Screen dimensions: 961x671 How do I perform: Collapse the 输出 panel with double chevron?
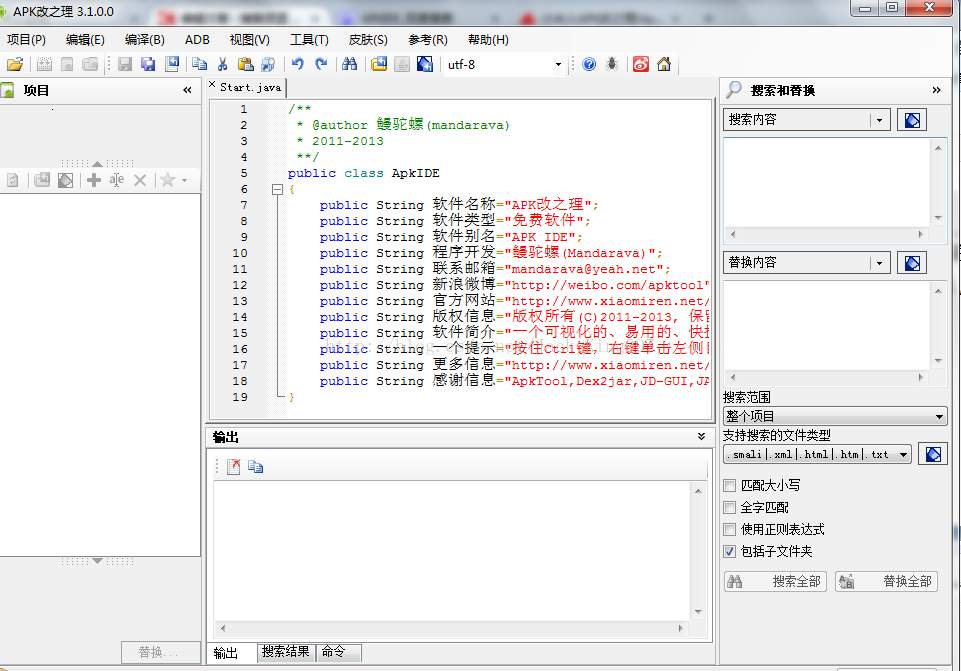pyautogui.click(x=701, y=436)
